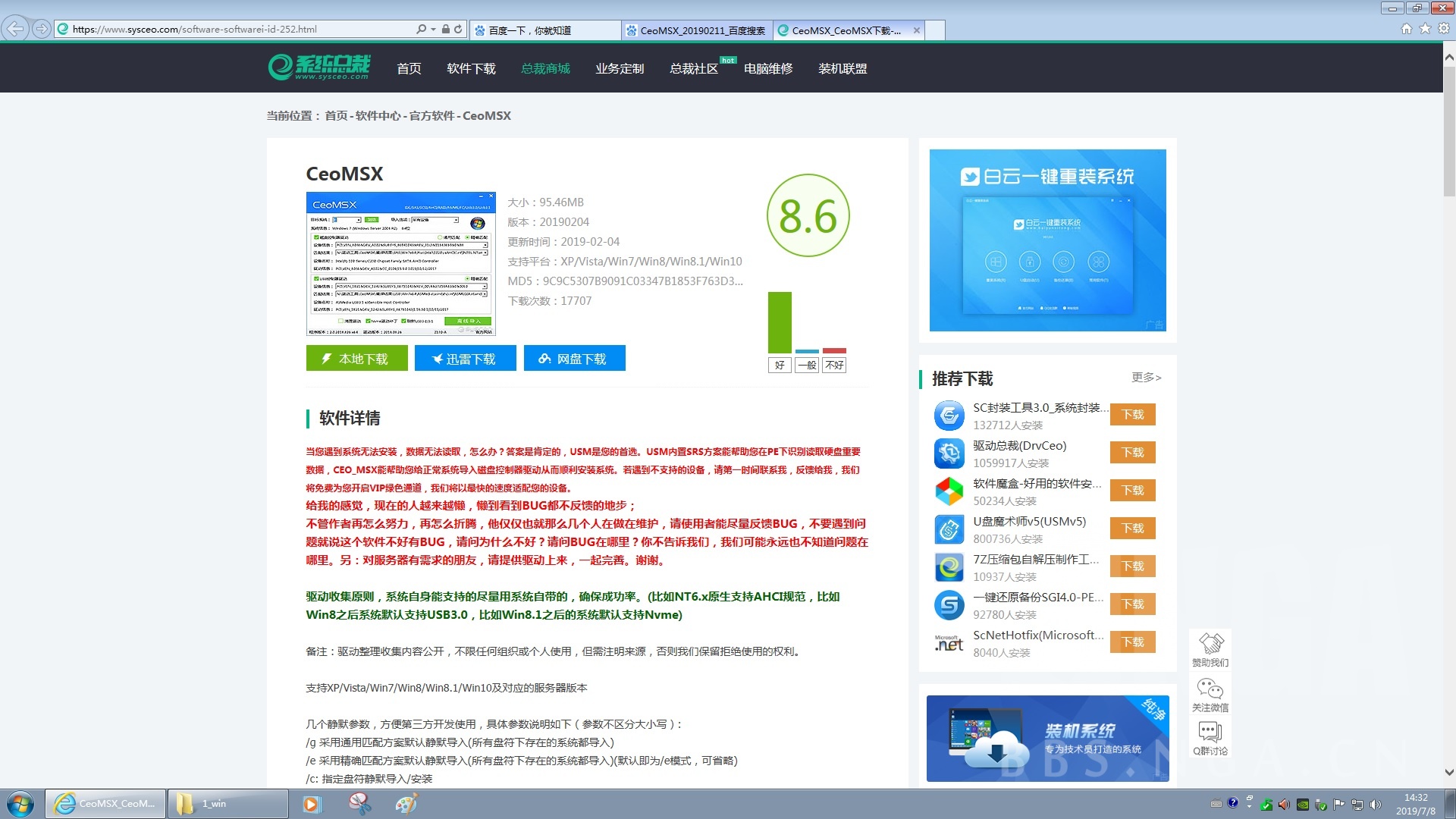This screenshot has width=1456, height=819.
Task: Vote 好 on the software rating
Action: click(780, 365)
